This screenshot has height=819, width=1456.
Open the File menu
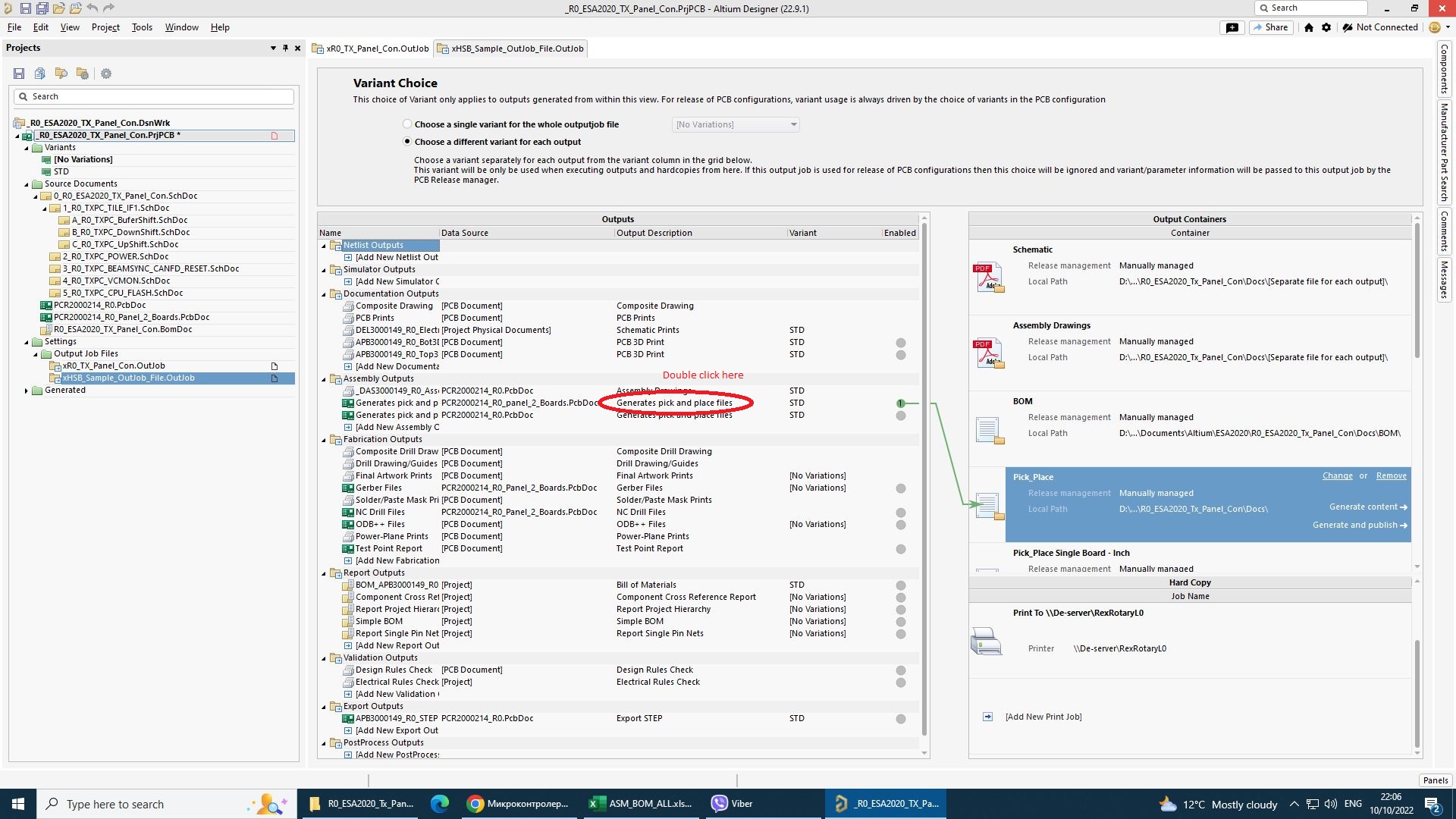click(x=14, y=27)
